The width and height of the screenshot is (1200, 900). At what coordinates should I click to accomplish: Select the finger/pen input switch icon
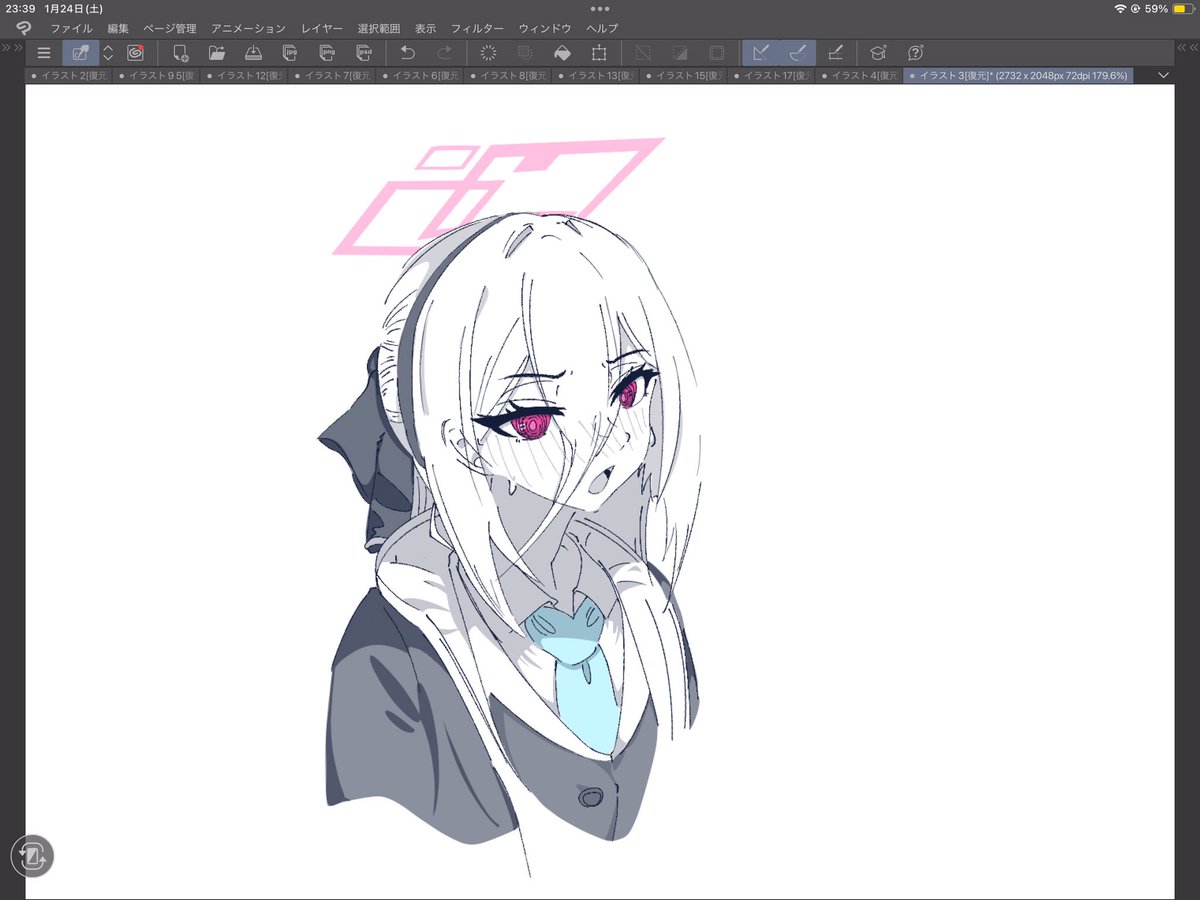point(81,53)
